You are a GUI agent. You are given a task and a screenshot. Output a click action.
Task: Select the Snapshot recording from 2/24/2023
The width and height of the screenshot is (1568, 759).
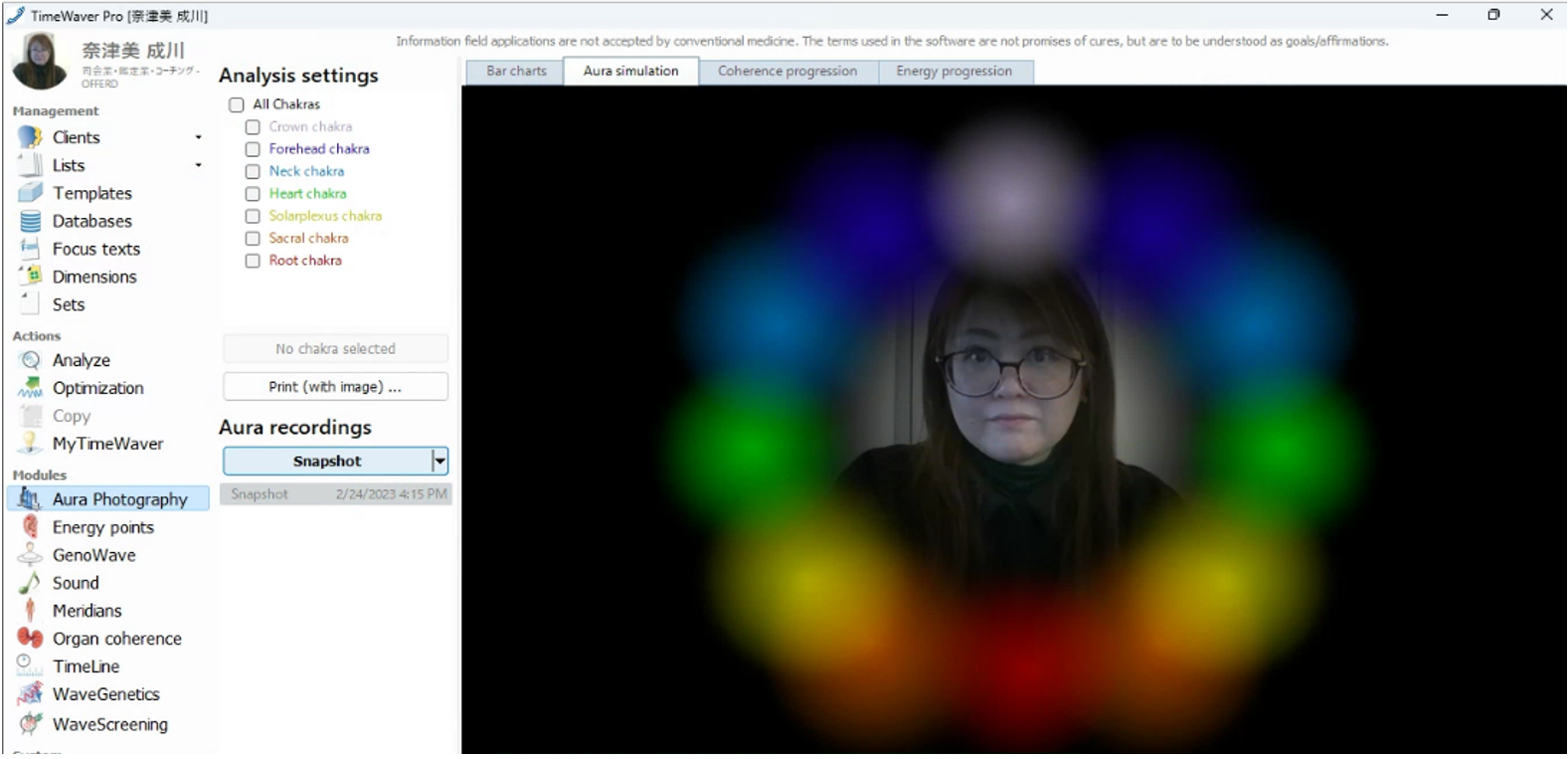336,494
